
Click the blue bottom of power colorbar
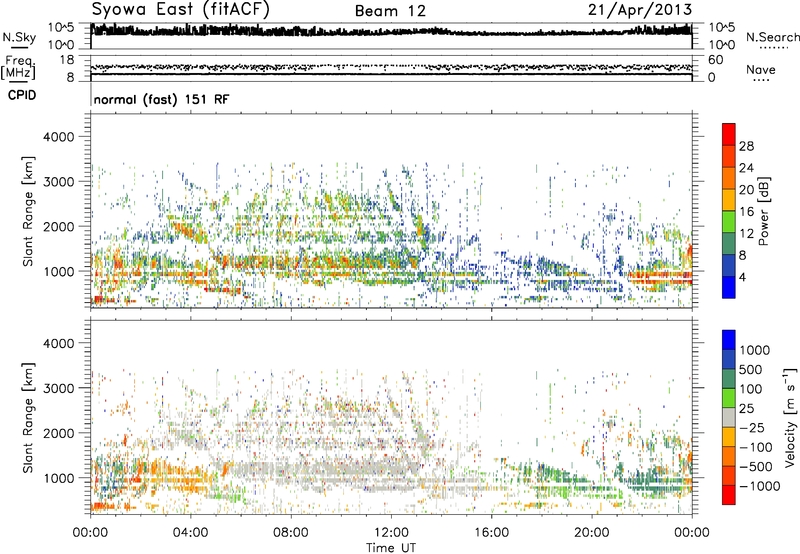tap(729, 287)
